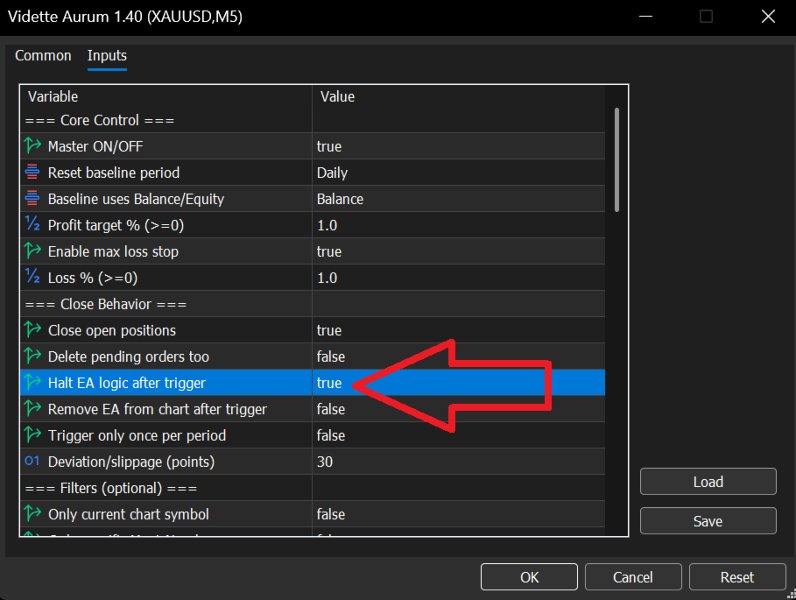
Task: Select the Baseline uses Balance/Equity label
Action: [136, 199]
